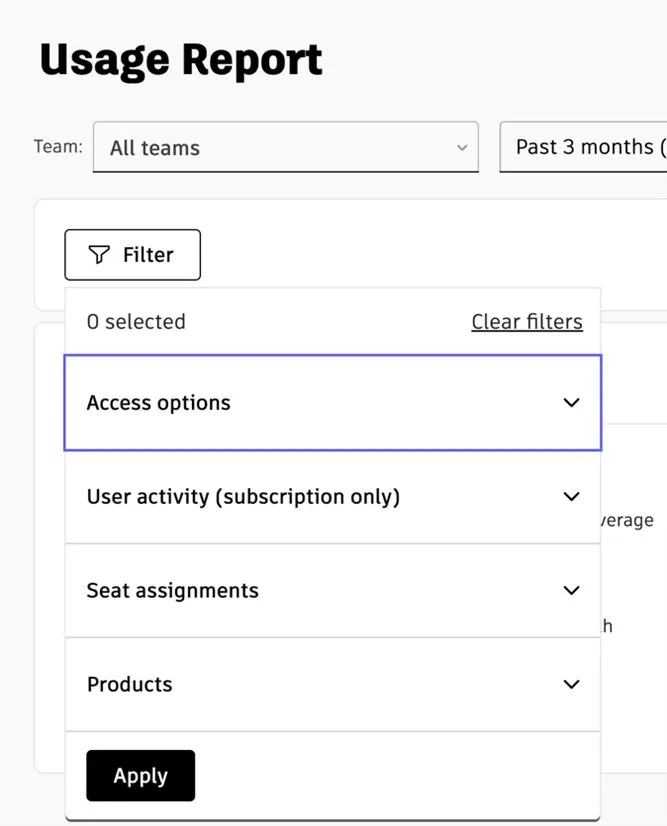This screenshot has width=667, height=826.
Task: Click the "Team:" label
Action: tap(58, 147)
